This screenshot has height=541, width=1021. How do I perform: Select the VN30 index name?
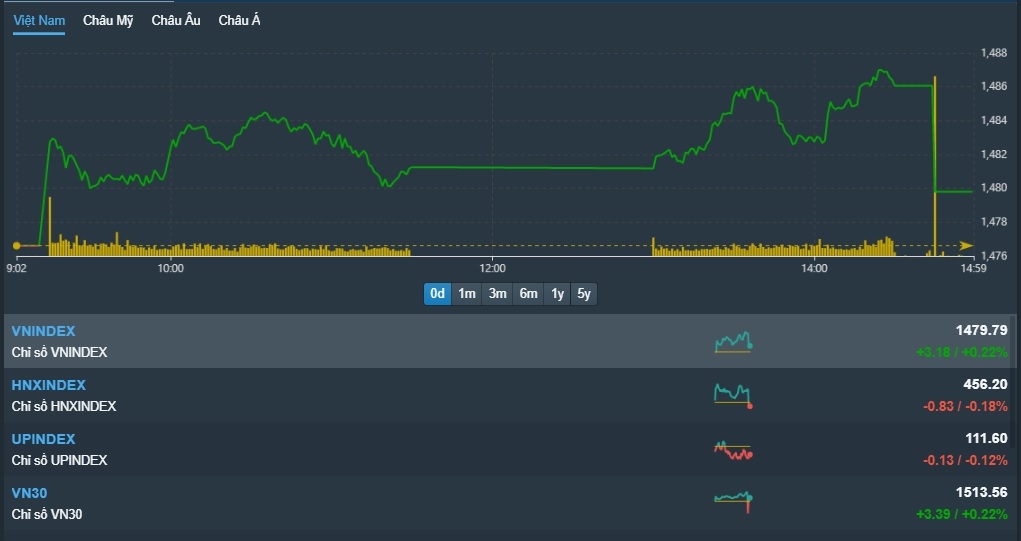29,493
